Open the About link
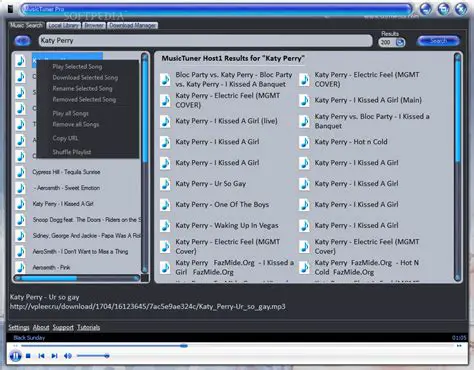The height and width of the screenshot is (370, 474). click(41, 327)
